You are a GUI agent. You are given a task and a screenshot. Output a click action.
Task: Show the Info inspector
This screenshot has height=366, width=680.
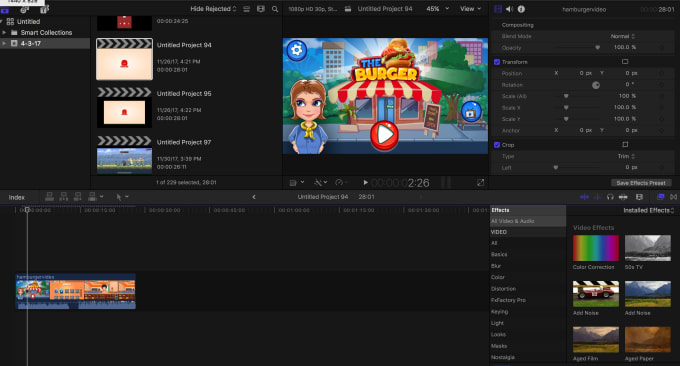521,9
